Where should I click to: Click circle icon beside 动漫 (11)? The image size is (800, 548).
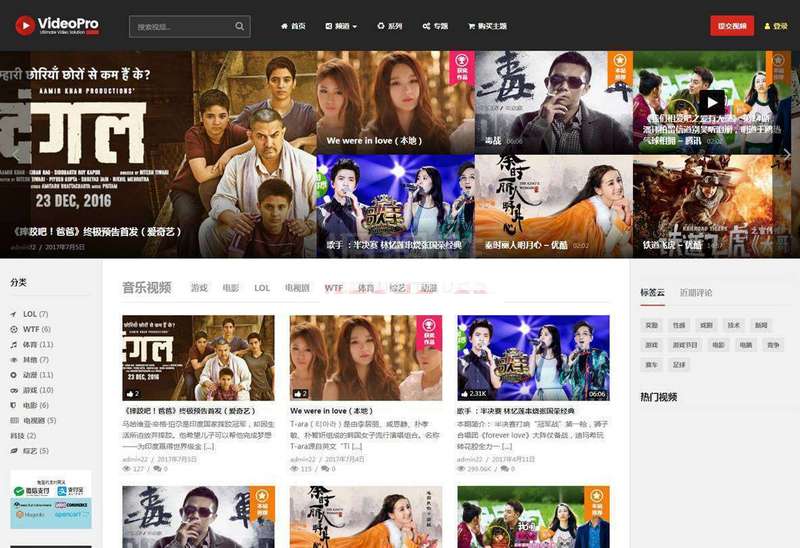pos(14,375)
